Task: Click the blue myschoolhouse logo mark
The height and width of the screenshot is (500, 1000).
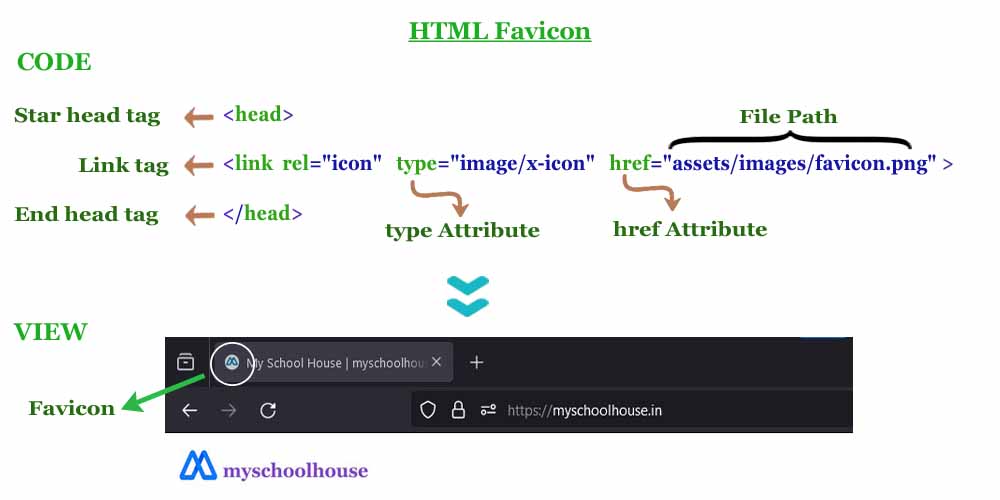Action: [198, 466]
